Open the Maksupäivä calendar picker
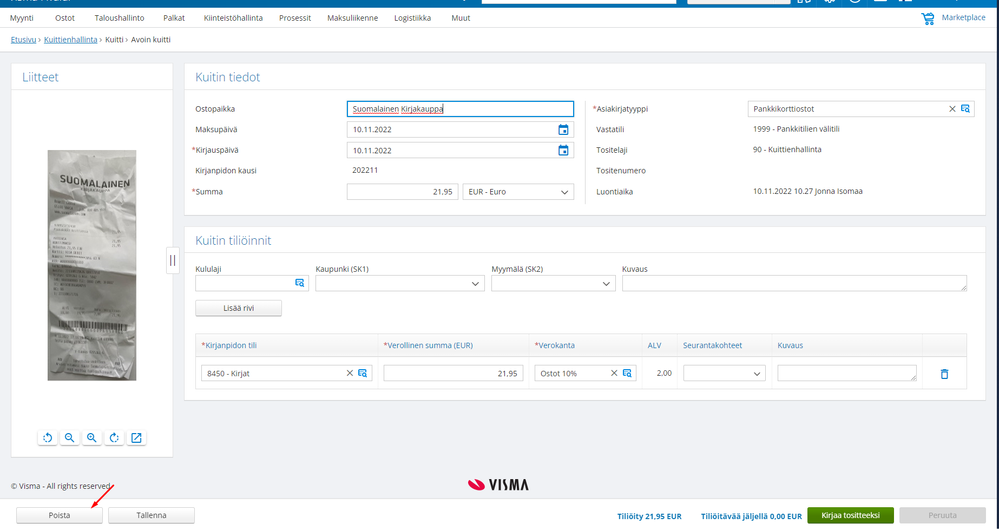The image size is (999, 529). pos(563,130)
